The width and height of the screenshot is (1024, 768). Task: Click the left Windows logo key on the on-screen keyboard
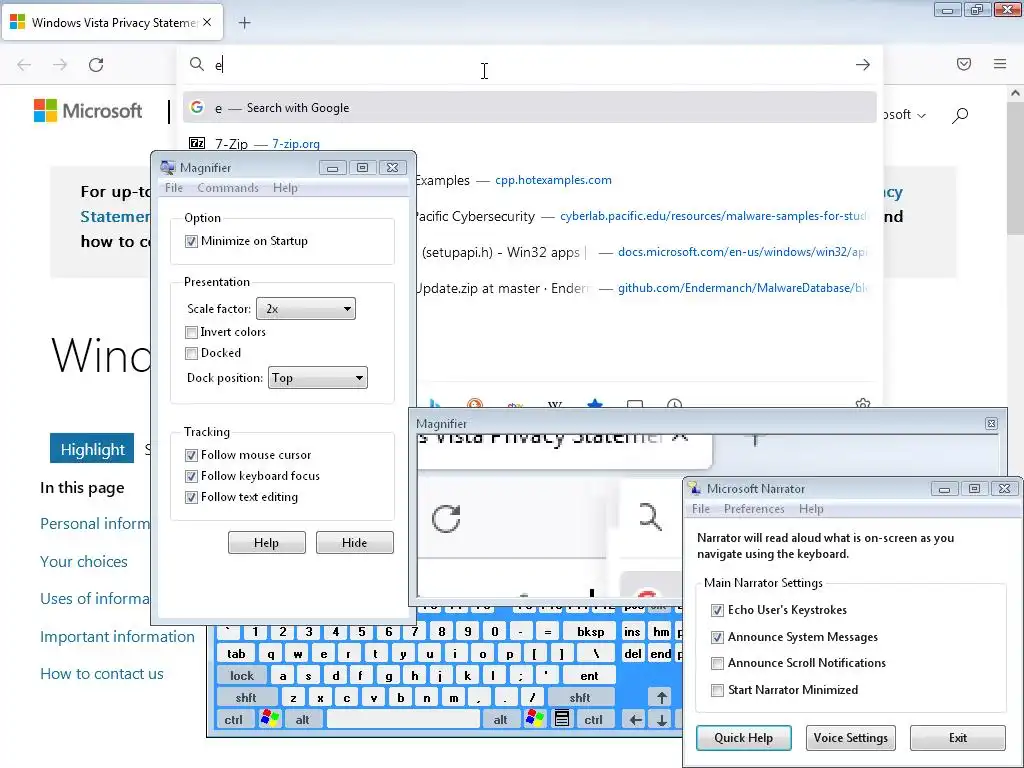pyautogui.click(x=269, y=719)
